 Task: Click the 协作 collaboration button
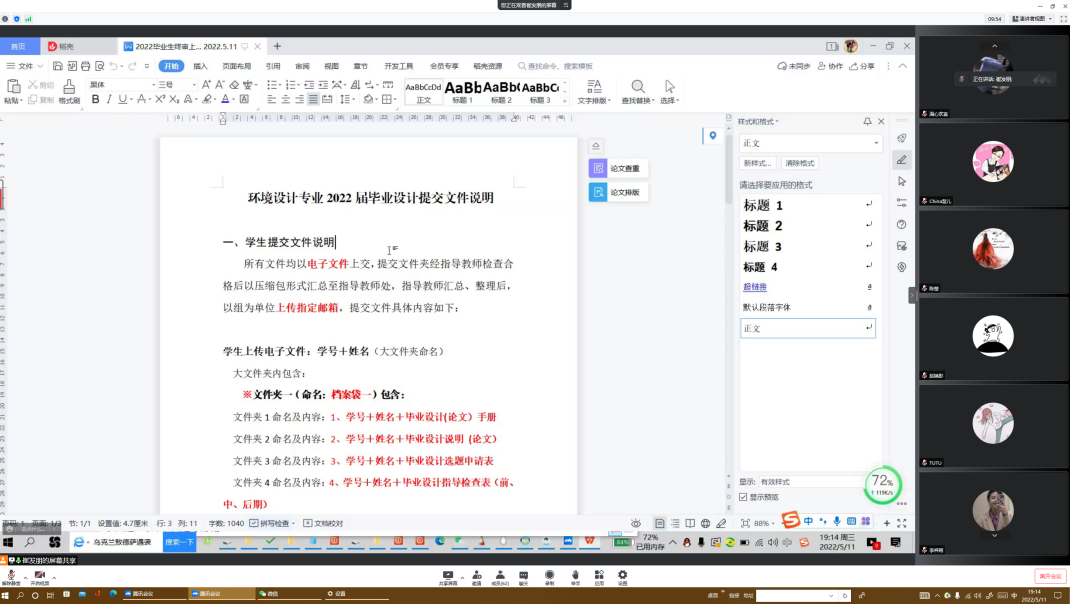[x=830, y=66]
